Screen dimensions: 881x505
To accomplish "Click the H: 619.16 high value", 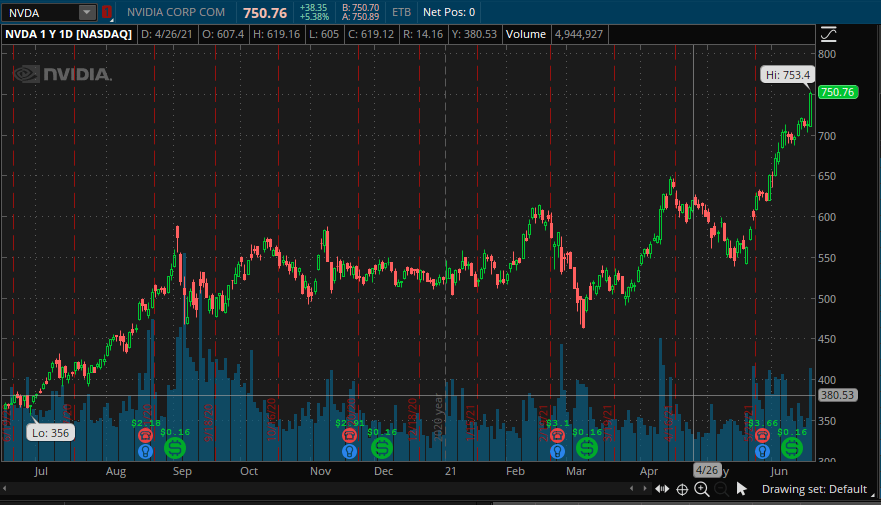I will click(276, 34).
